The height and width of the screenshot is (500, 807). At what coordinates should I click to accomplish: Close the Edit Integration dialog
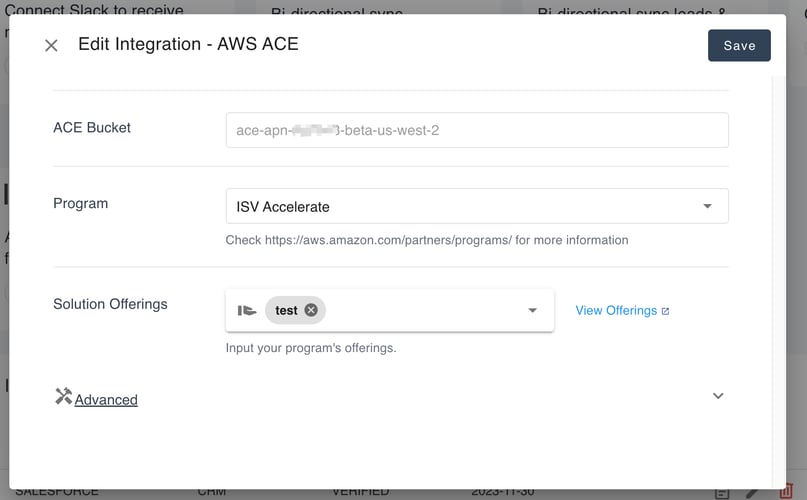click(x=52, y=45)
